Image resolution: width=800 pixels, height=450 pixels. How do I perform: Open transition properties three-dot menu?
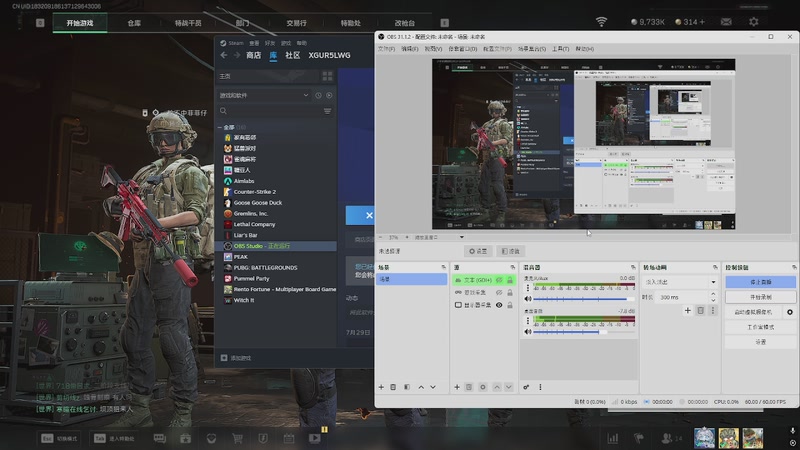[713, 310]
